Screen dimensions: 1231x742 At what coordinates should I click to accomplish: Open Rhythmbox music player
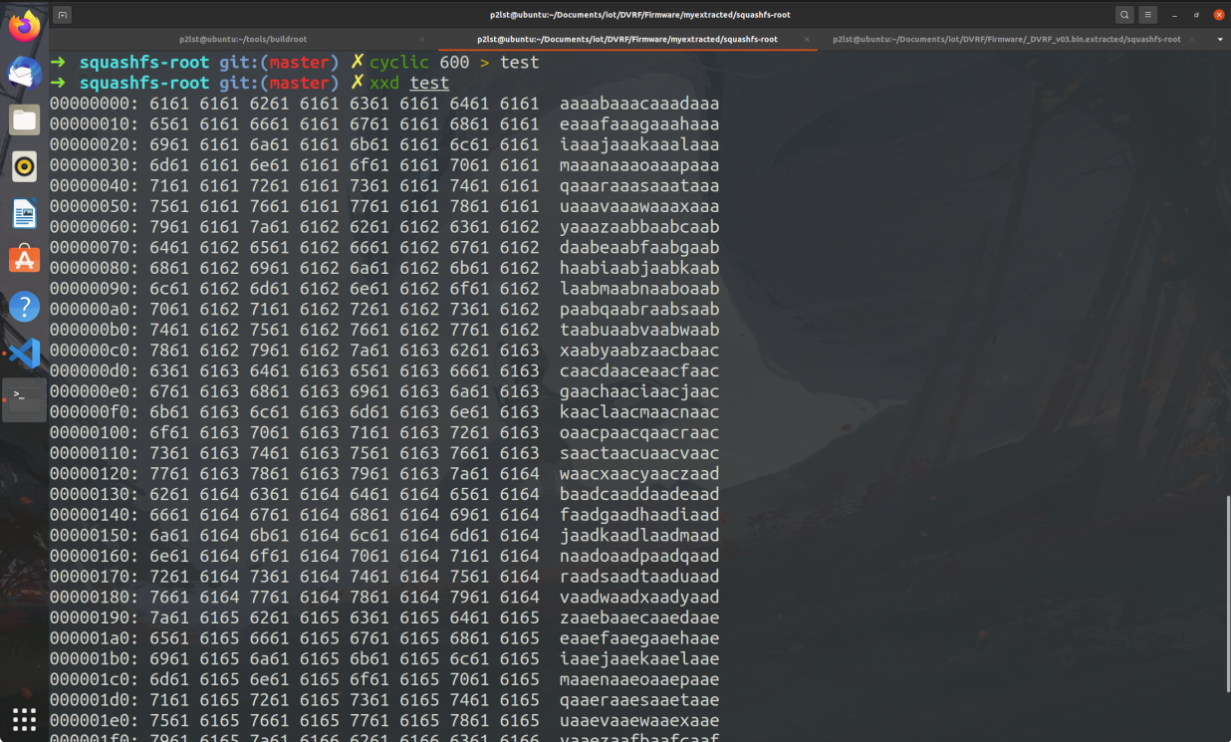point(24,167)
